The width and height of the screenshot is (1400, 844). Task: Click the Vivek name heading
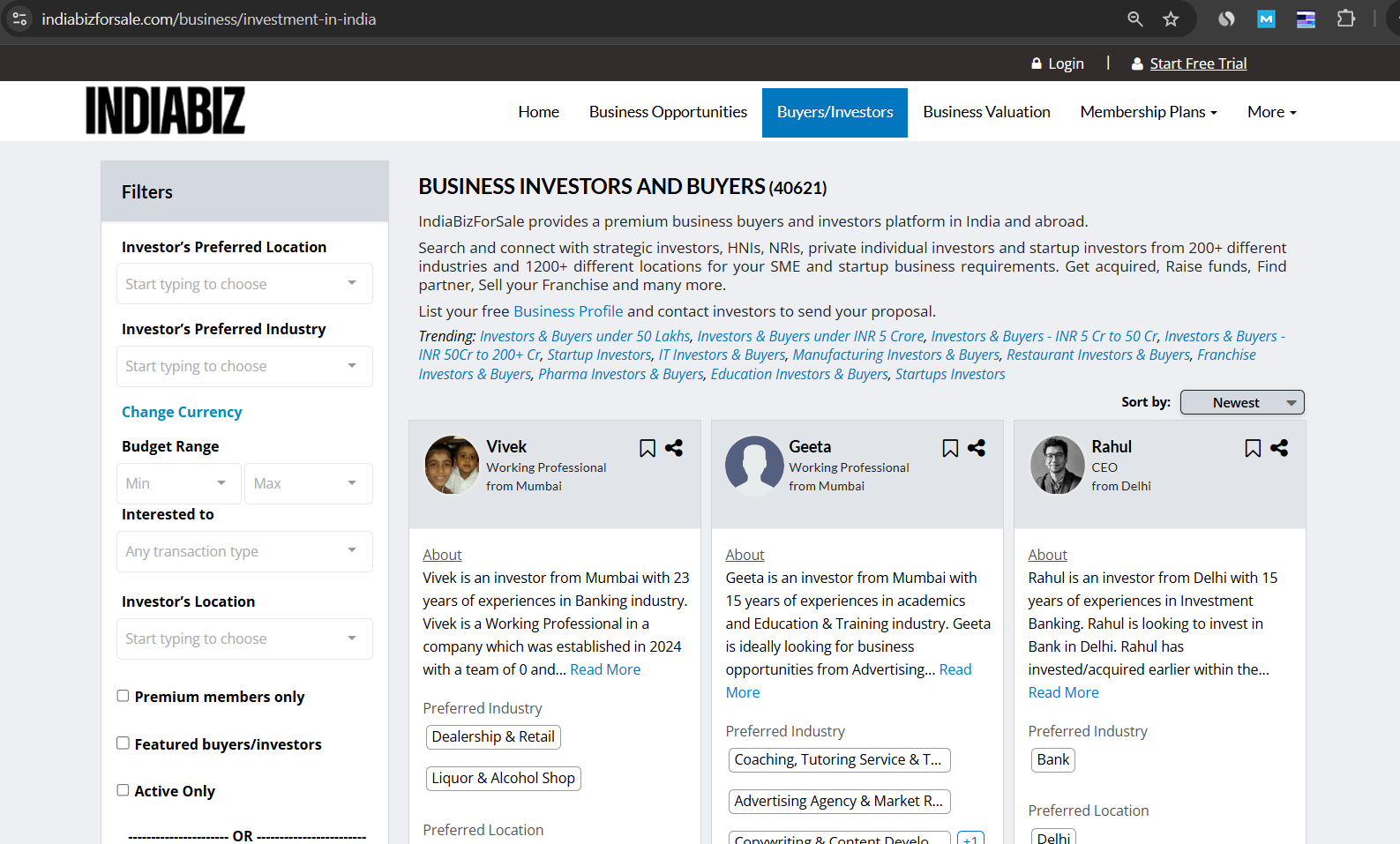click(x=506, y=446)
